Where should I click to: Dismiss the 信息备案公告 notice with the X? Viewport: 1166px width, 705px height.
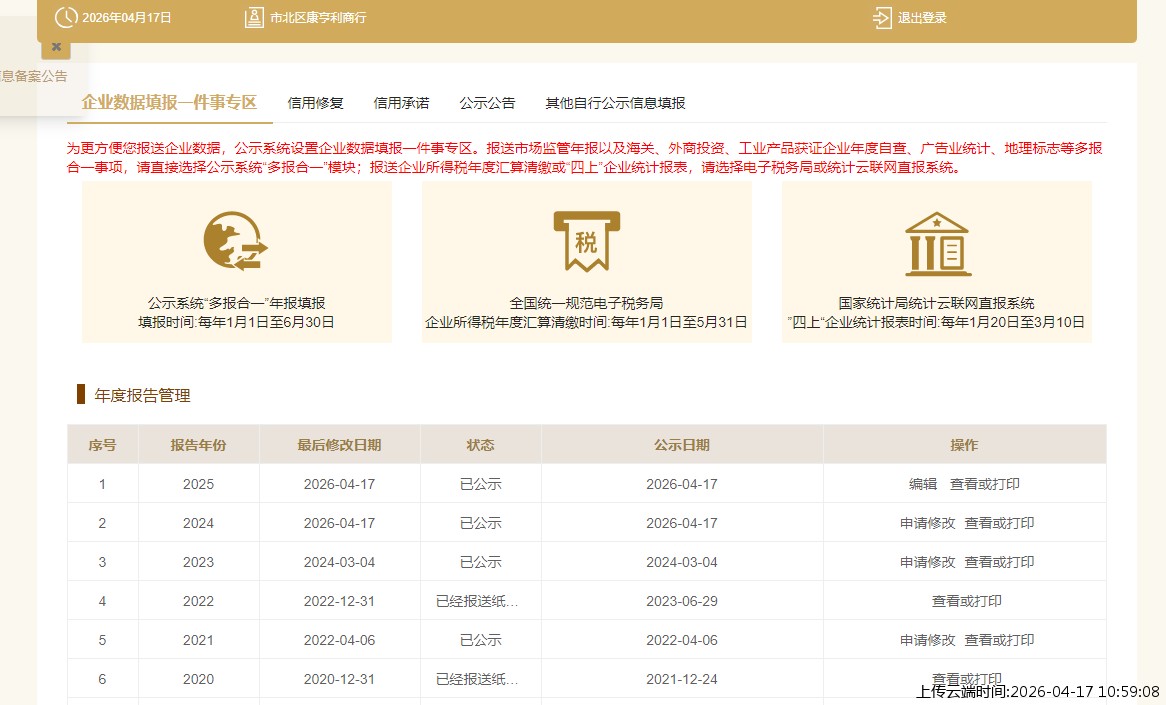point(56,46)
